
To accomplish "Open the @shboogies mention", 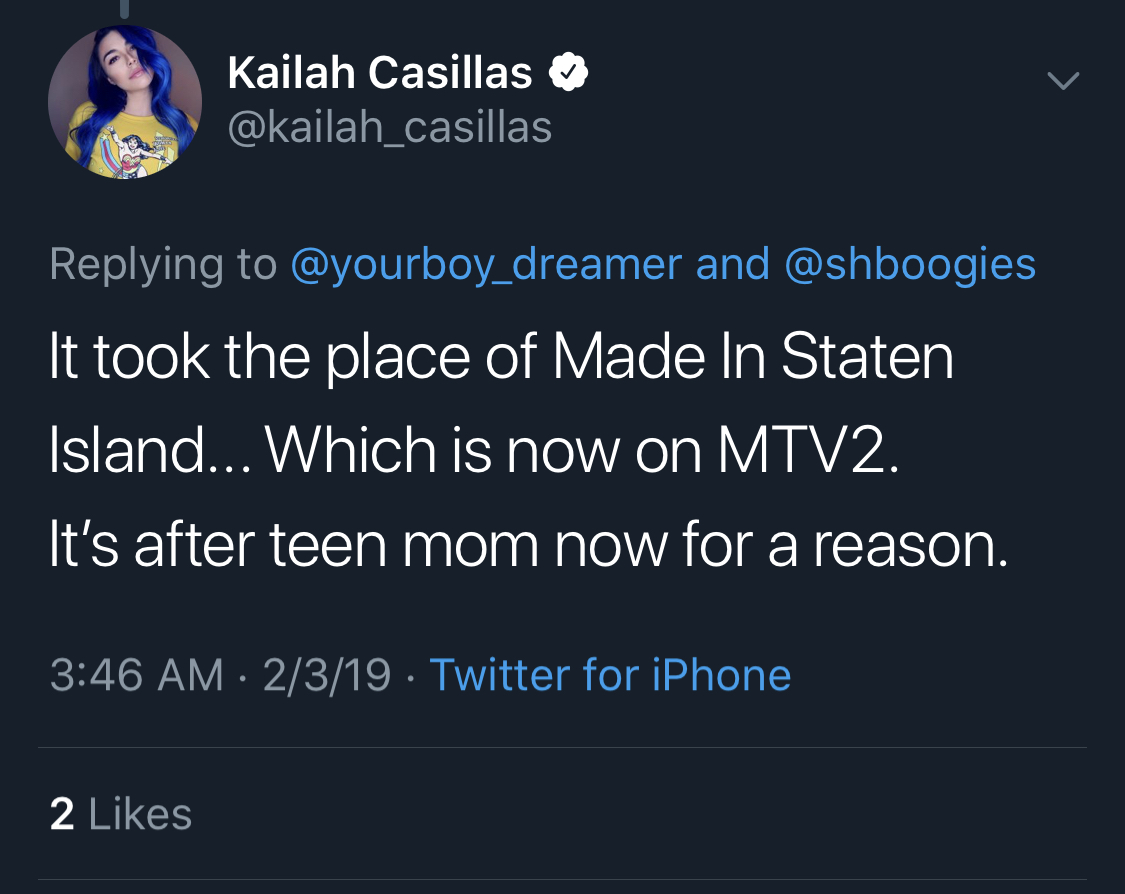I will [x=910, y=264].
